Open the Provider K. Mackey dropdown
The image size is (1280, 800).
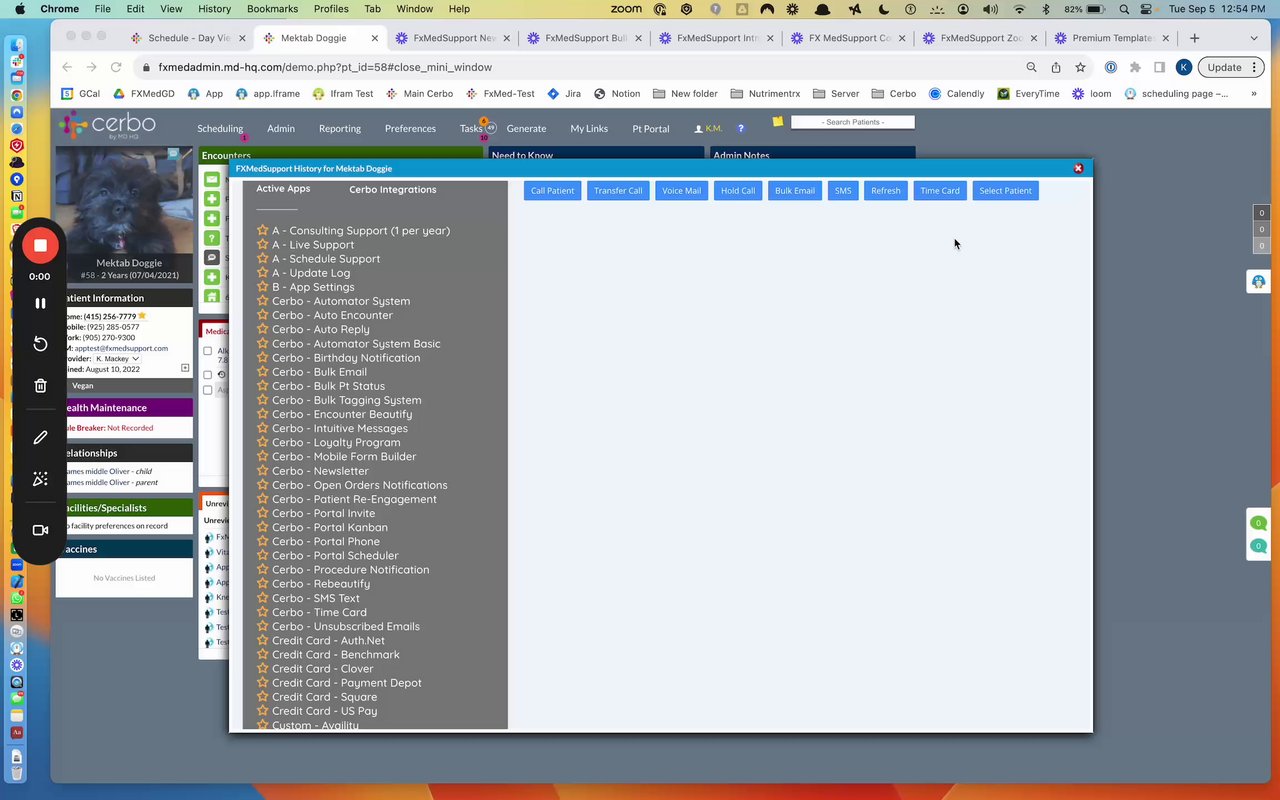click(118, 358)
